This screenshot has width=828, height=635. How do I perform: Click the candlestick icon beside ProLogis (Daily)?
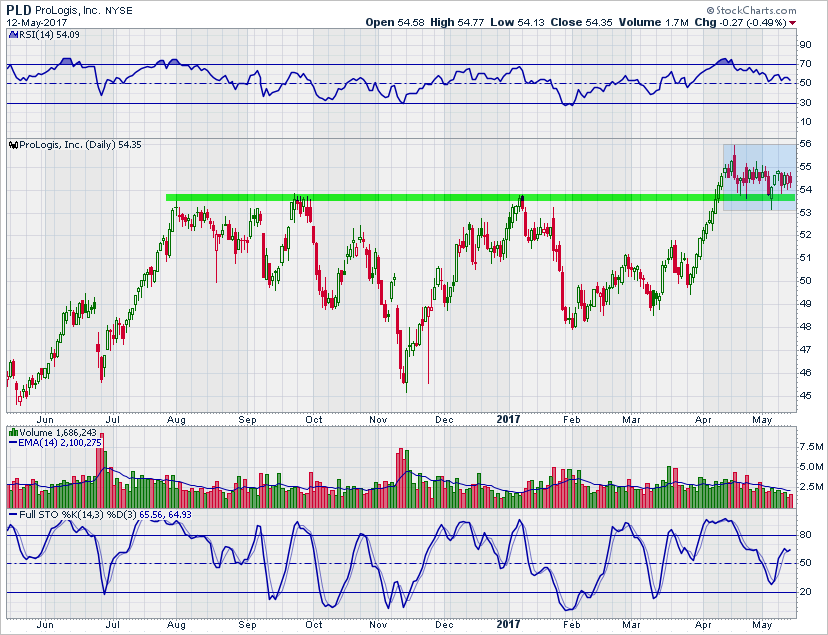(14, 145)
